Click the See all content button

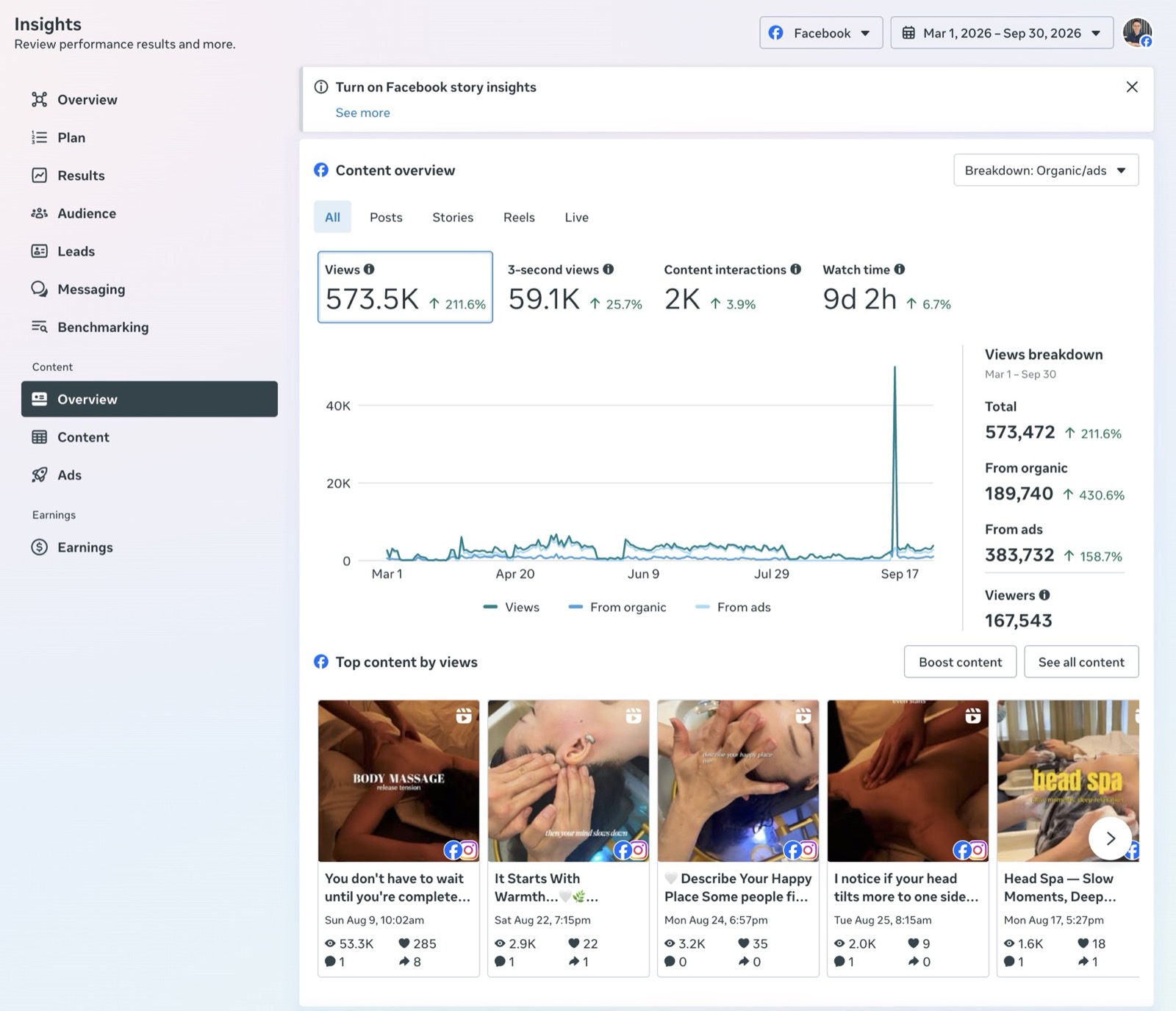coord(1081,662)
